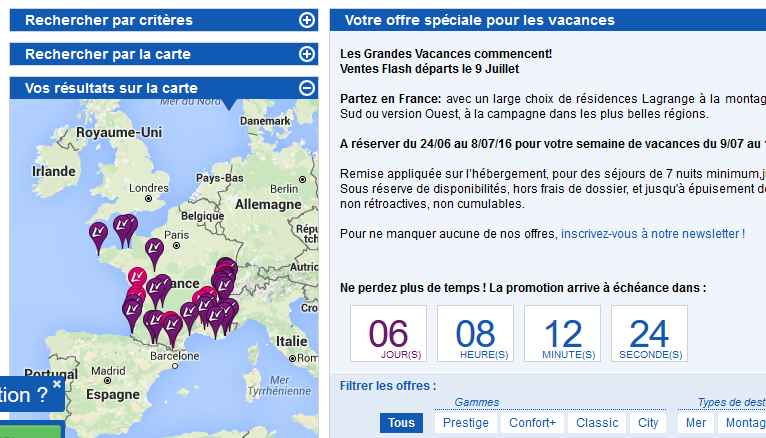Open the newsletter signup link
The image size is (766, 438).
point(652,233)
